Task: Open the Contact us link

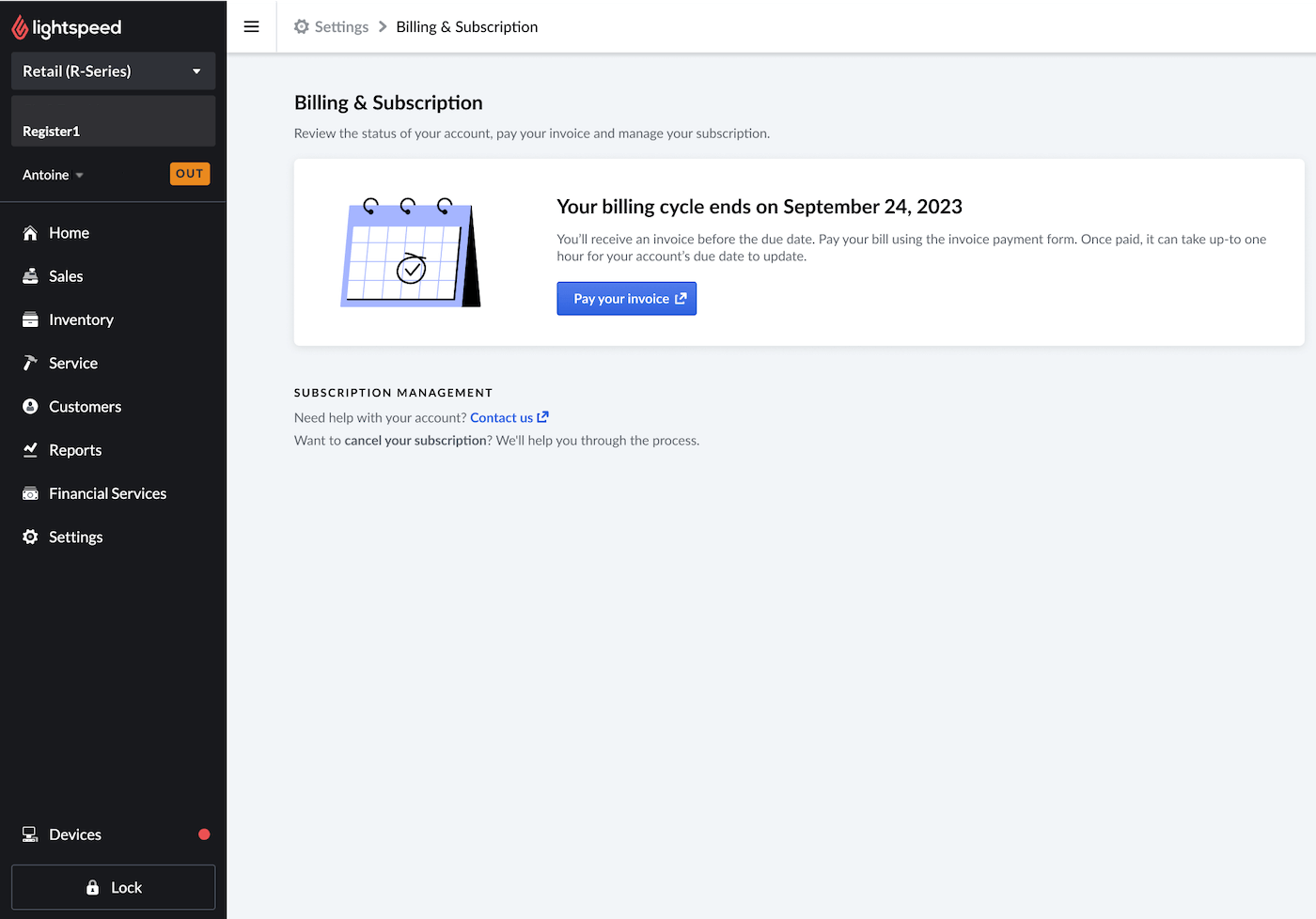Action: (x=502, y=417)
